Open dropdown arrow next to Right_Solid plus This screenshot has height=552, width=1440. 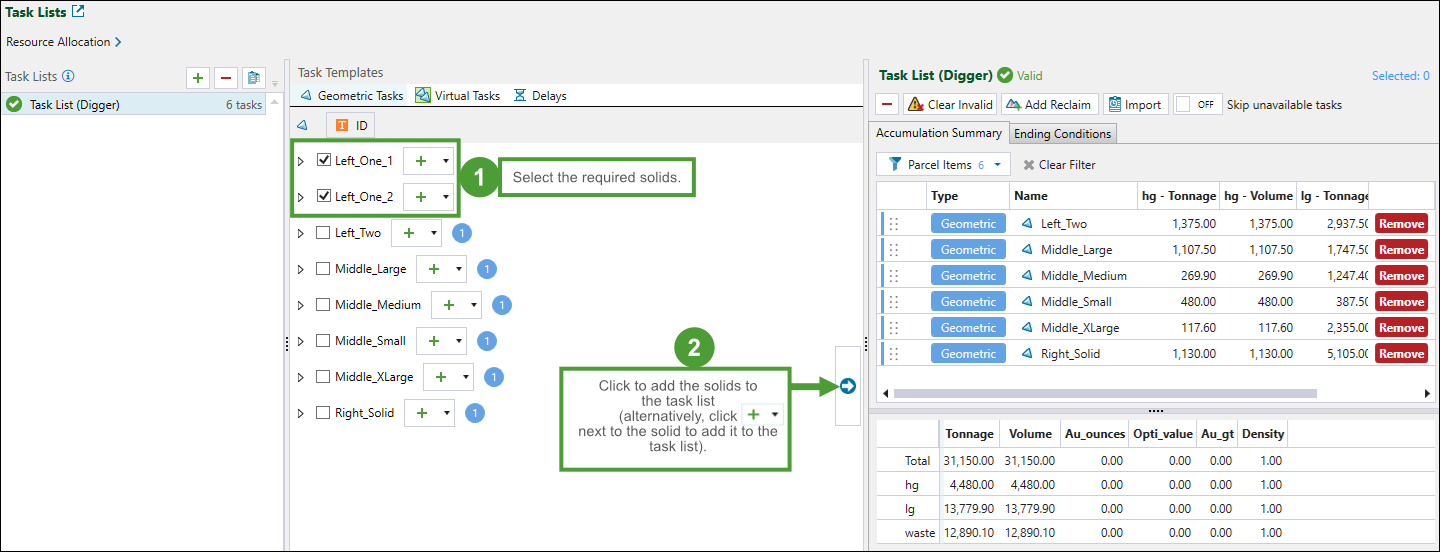[445, 413]
